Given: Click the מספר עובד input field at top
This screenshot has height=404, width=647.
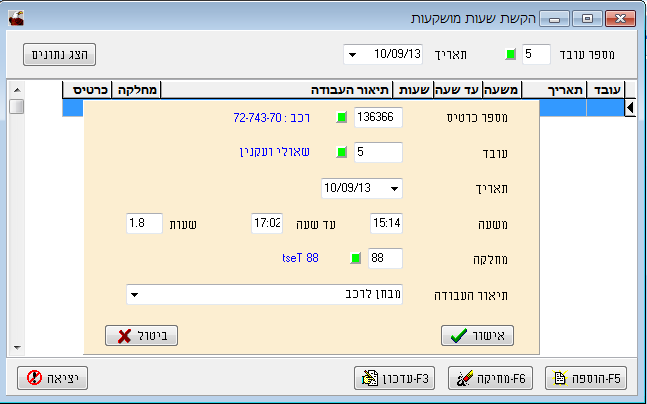Looking at the screenshot, I should 536,54.
